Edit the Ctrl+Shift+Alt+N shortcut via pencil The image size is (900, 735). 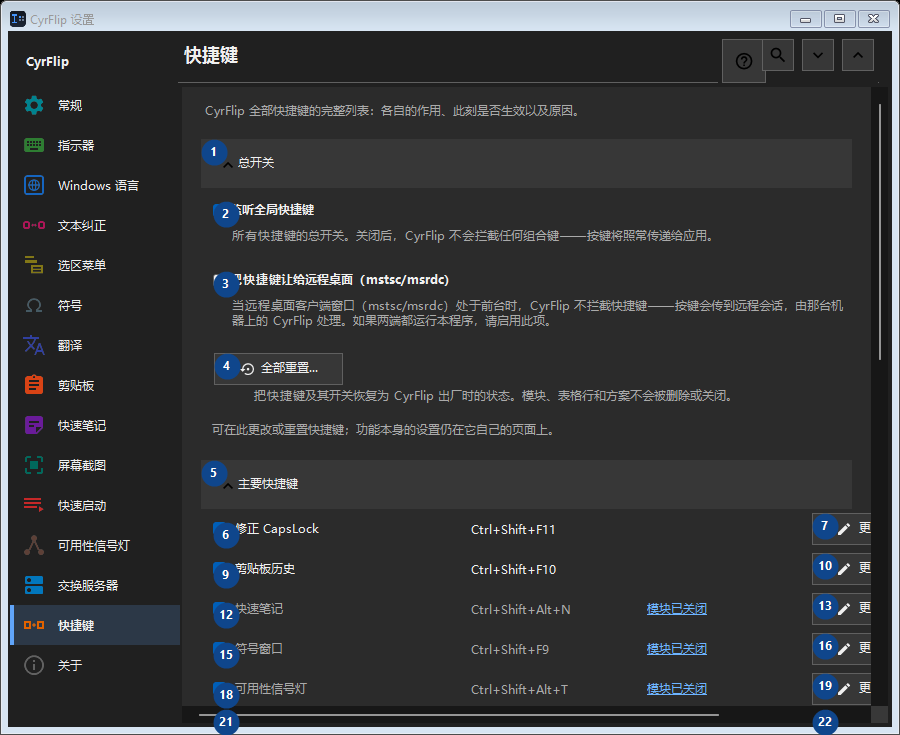tap(844, 609)
